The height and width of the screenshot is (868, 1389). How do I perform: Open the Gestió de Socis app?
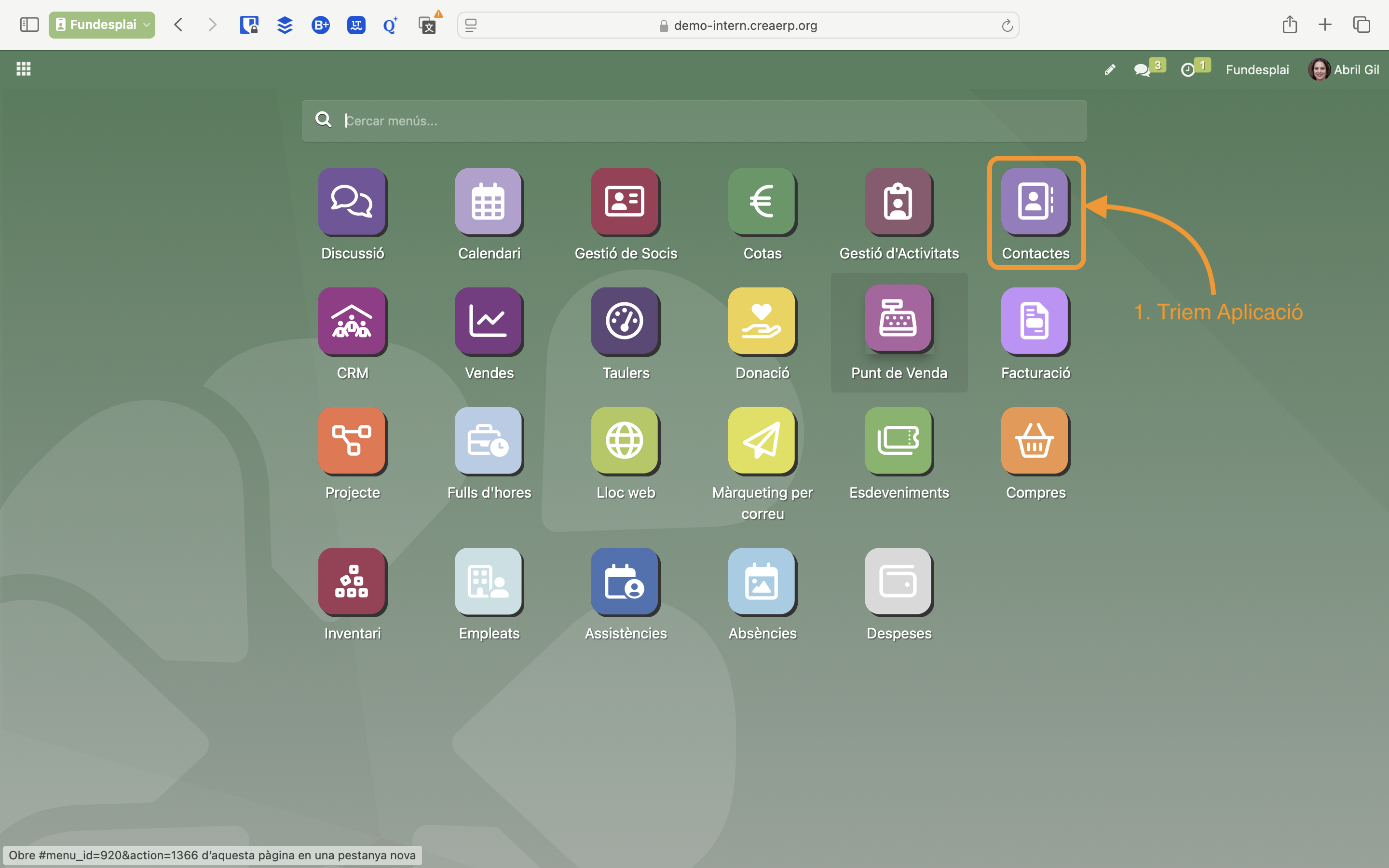pos(625,202)
